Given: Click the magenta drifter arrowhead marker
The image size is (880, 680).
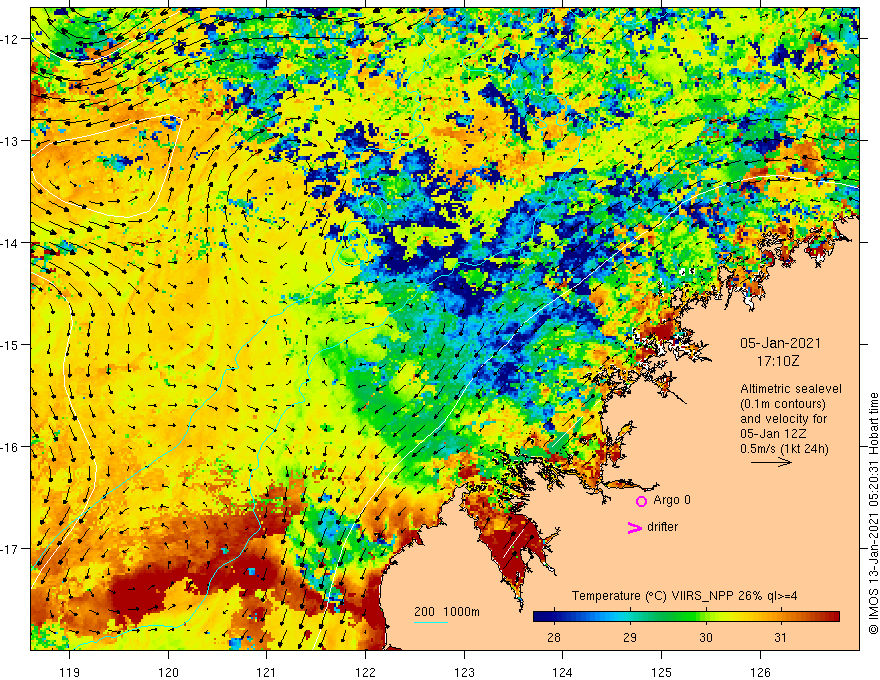Looking at the screenshot, I should [634, 528].
